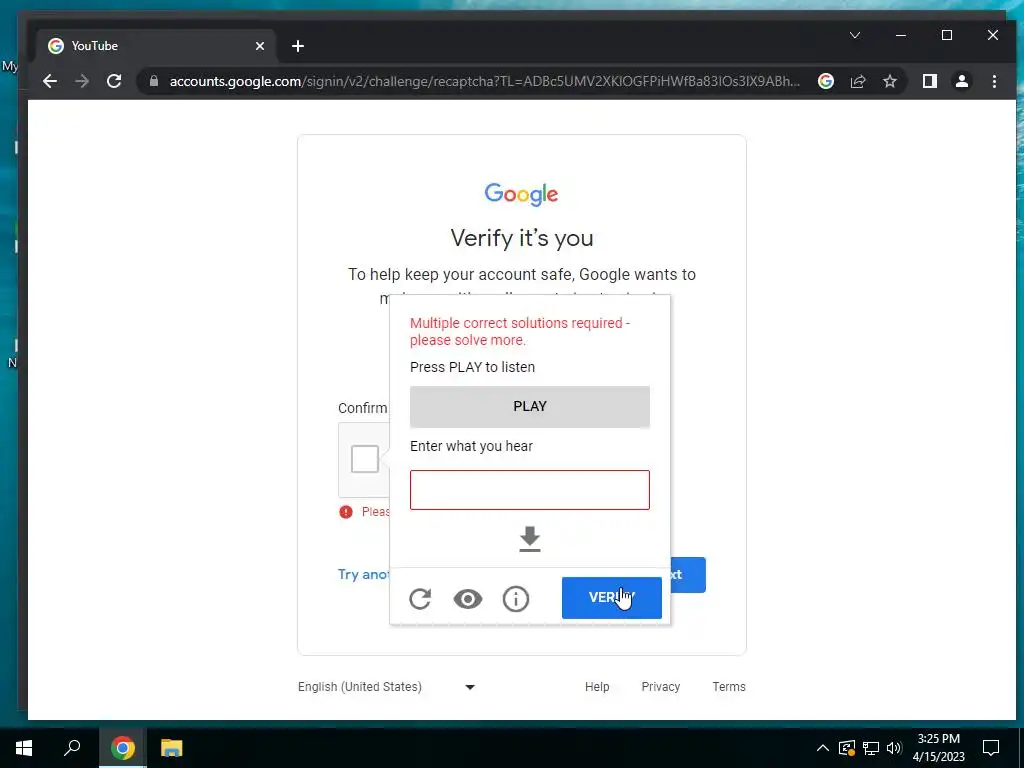Bookmark this page with the star
This screenshot has width=1024, height=768.
[x=889, y=81]
